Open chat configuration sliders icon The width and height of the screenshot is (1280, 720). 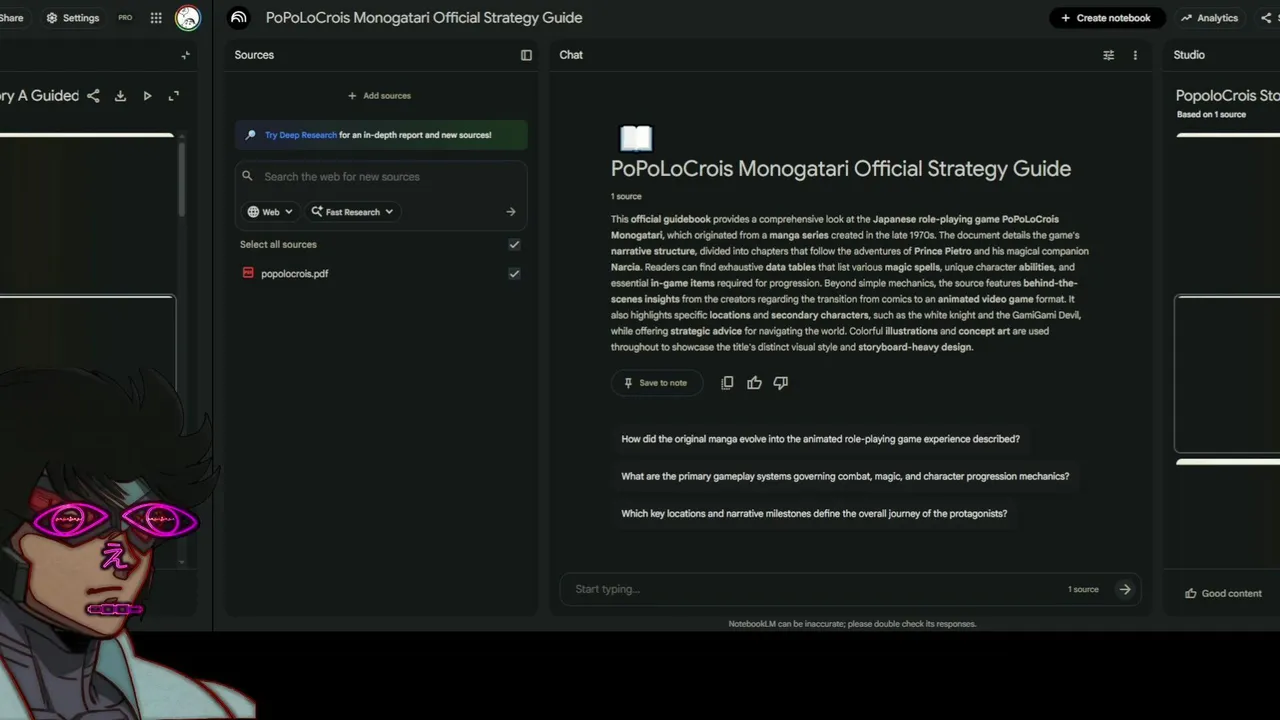pos(1108,55)
